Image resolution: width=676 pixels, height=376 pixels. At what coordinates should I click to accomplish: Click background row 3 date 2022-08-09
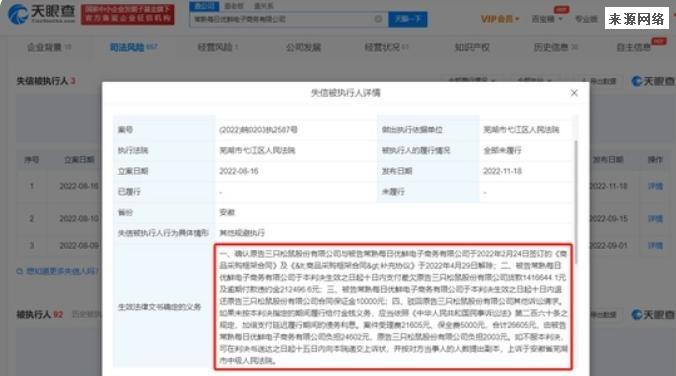79,245
